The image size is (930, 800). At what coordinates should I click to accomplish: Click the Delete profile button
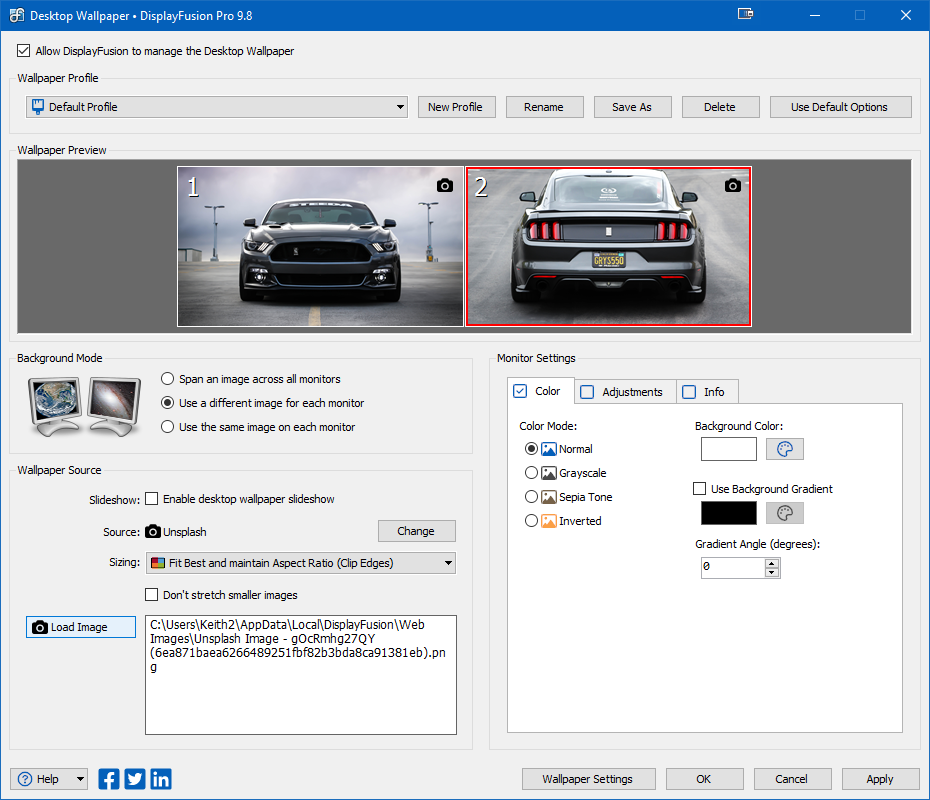tap(721, 107)
